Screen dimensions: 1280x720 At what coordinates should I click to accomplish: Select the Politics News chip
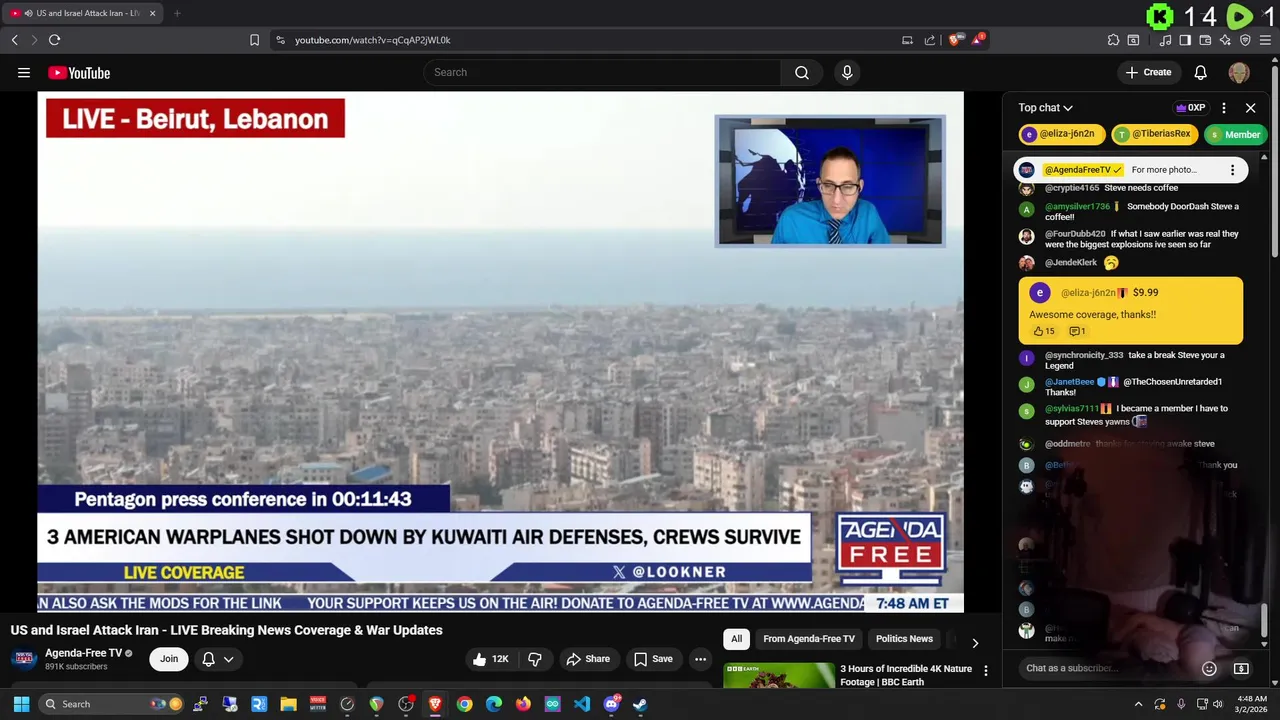click(904, 639)
